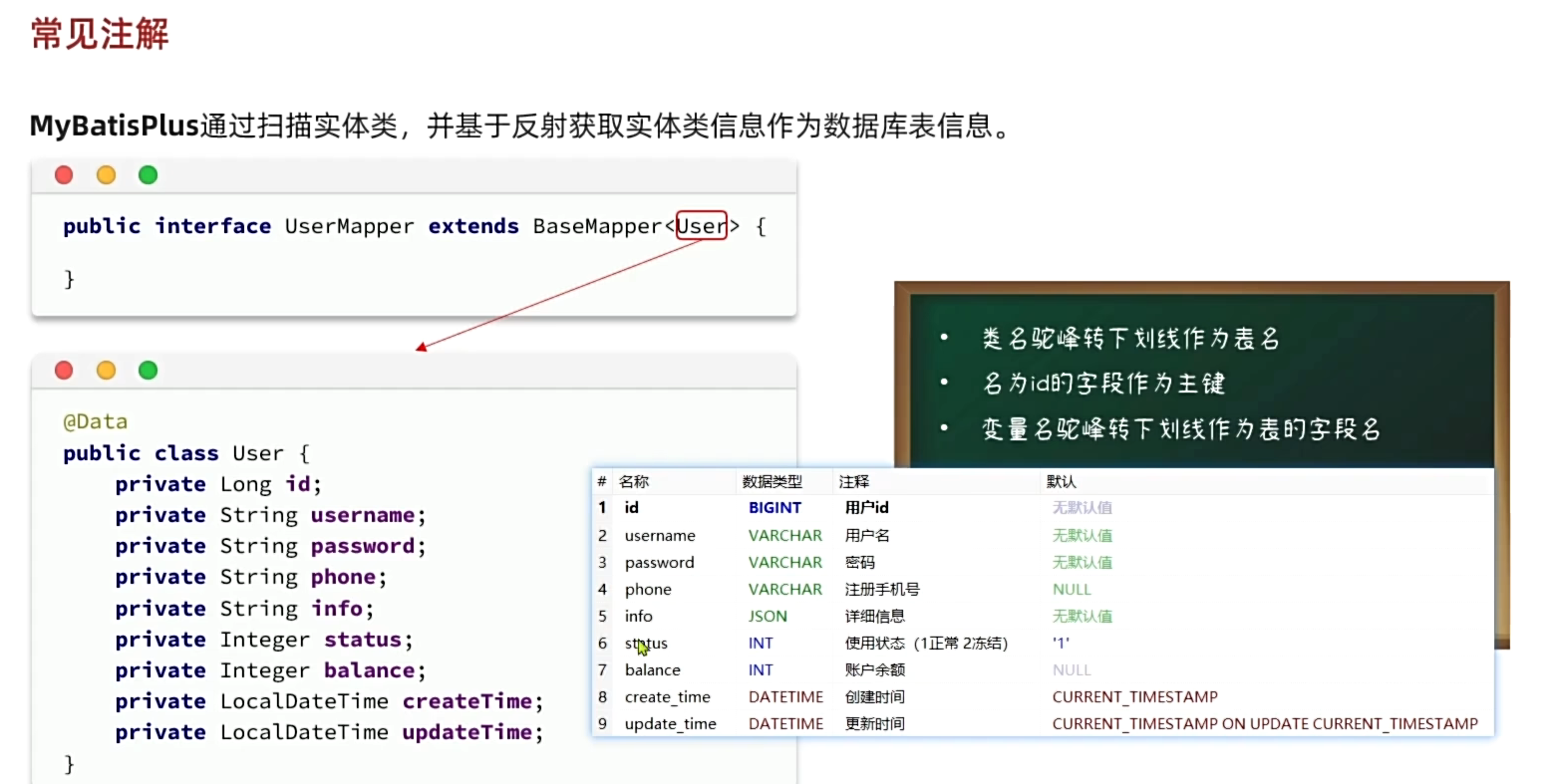This screenshot has height=784, width=1554.
Task: Click DATETIME type in create_time row
Action: pyautogui.click(x=786, y=696)
